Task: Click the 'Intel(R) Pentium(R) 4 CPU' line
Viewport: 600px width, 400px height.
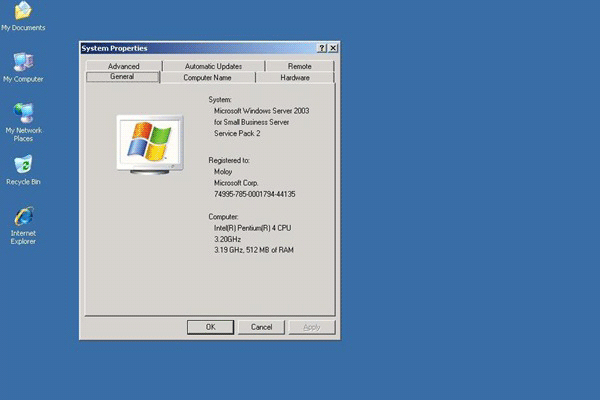Action: [253, 228]
